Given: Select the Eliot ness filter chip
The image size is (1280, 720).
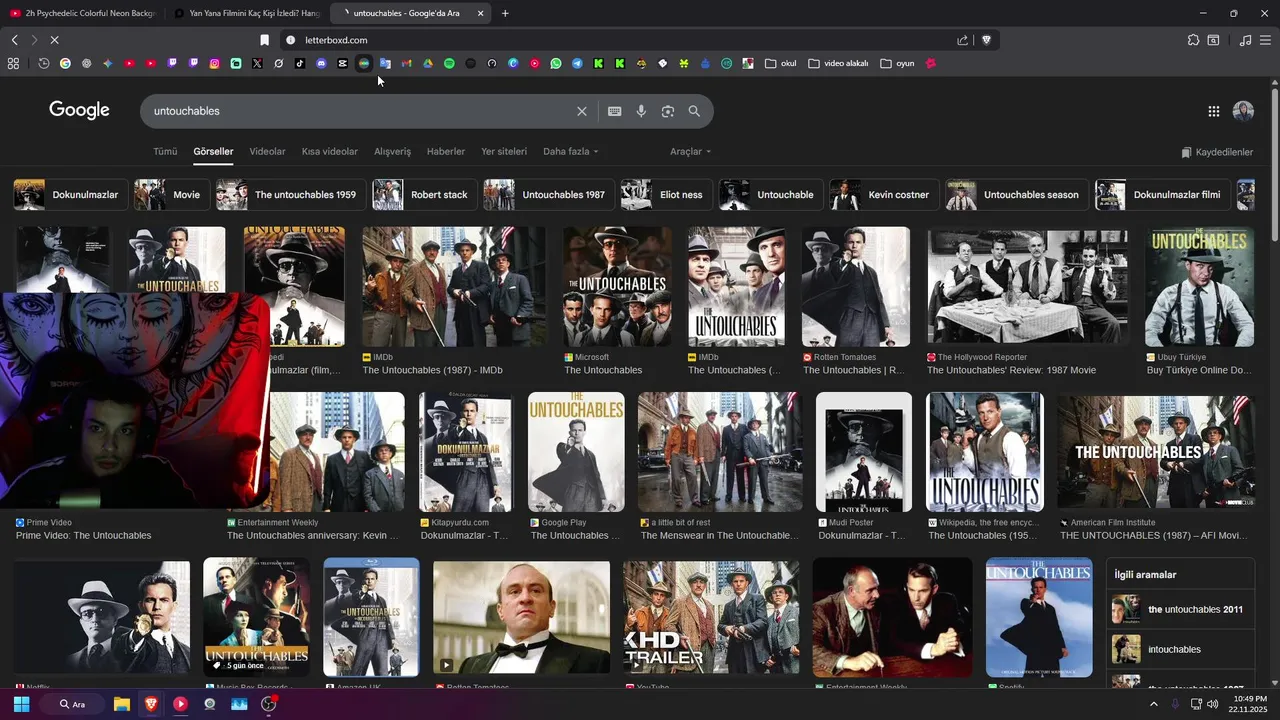Looking at the screenshot, I should click(666, 195).
